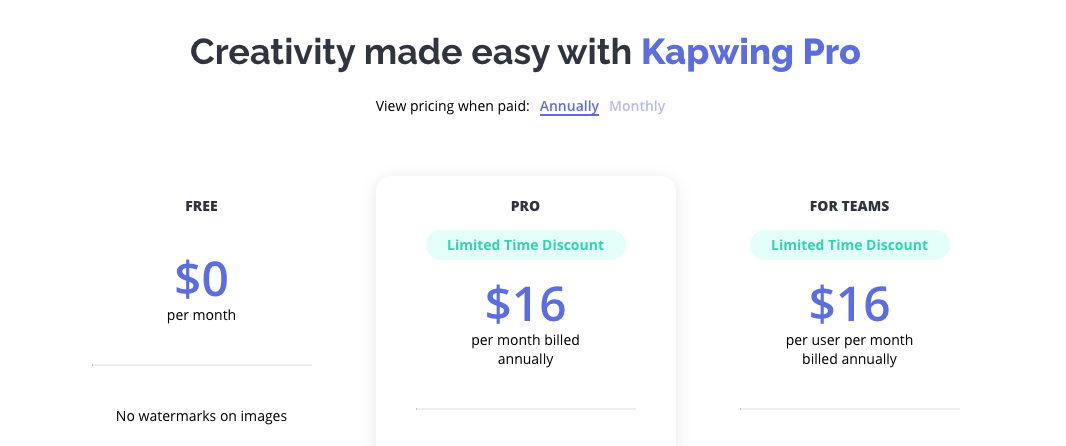The height and width of the screenshot is (446, 1066).
Task: Select the FOR TEAMS plan title
Action: coord(849,207)
